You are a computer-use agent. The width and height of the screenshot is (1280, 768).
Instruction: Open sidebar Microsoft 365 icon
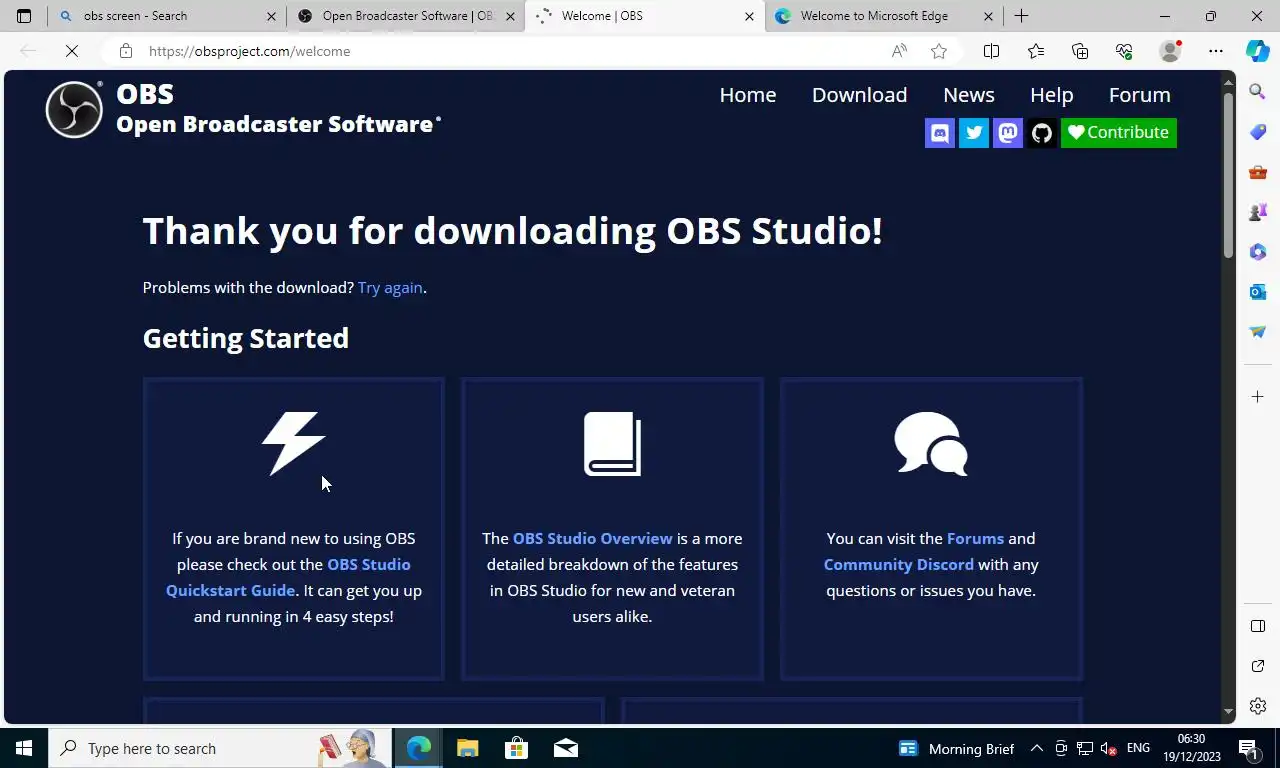point(1258,252)
